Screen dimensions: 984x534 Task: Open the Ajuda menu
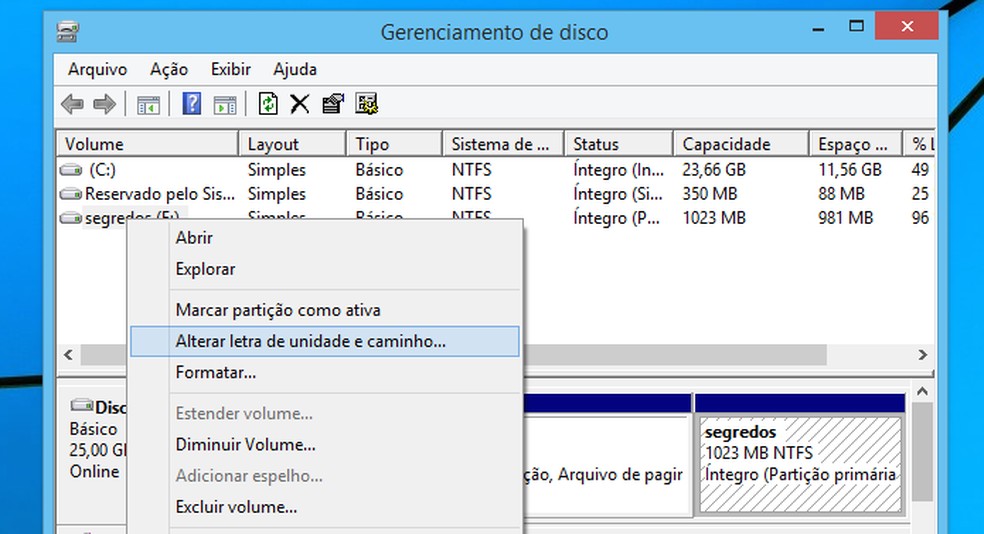(294, 69)
